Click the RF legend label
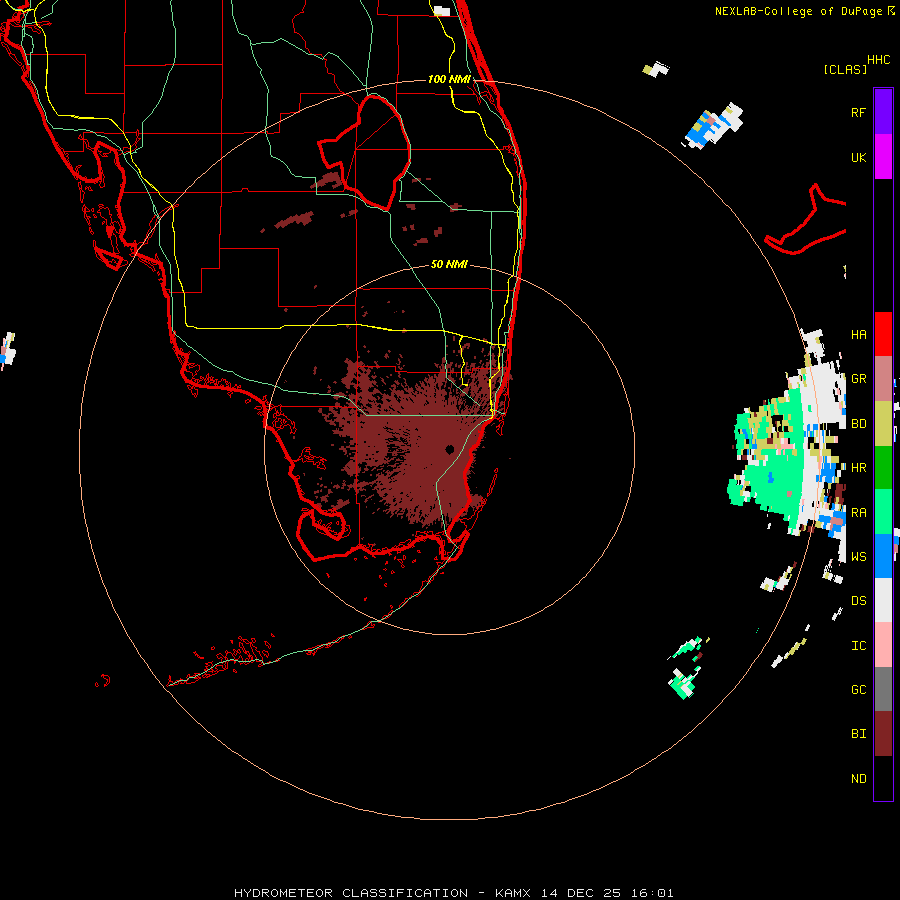The width and height of the screenshot is (900, 900). [858, 112]
